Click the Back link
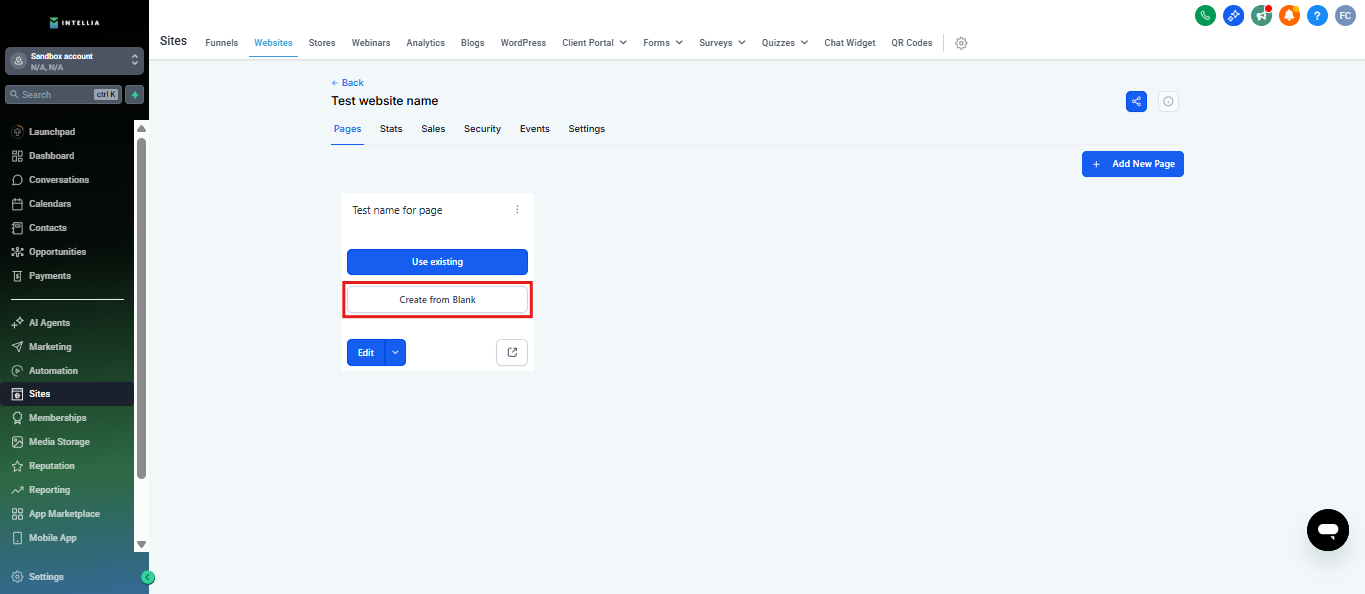The image size is (1365, 594). [348, 83]
